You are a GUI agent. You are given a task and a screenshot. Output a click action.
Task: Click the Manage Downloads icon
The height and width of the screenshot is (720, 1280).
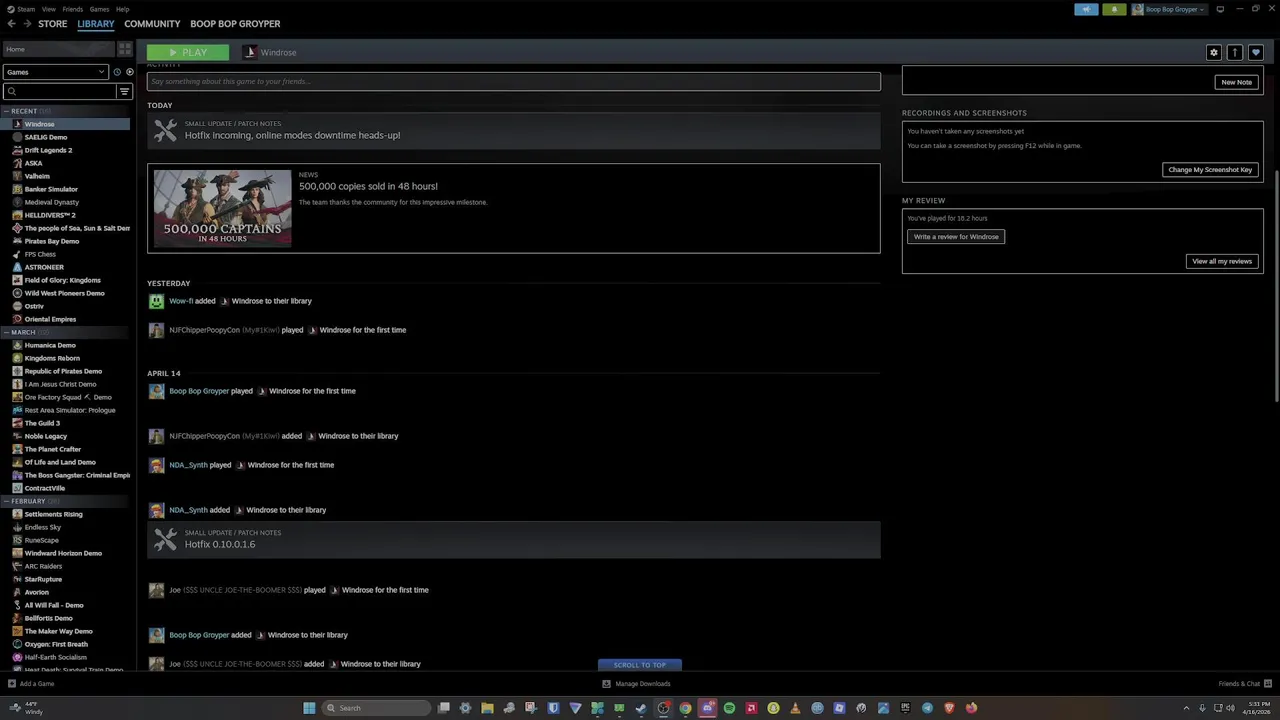coord(606,684)
